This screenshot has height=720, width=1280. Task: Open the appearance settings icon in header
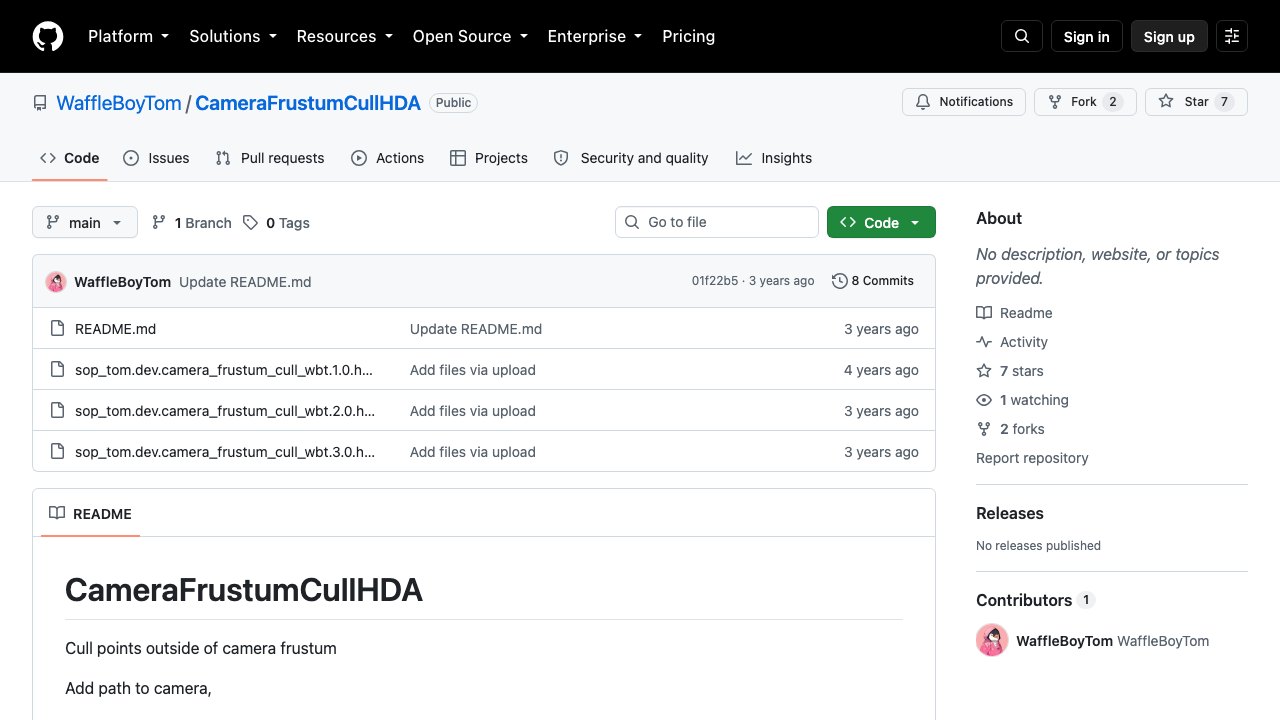point(1232,36)
